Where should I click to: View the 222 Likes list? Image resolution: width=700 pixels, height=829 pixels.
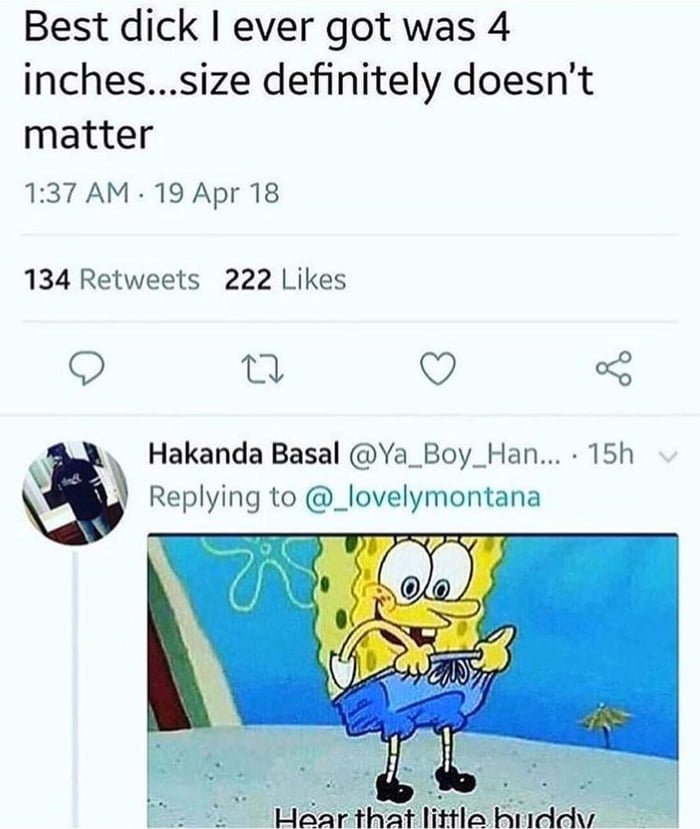(x=285, y=280)
